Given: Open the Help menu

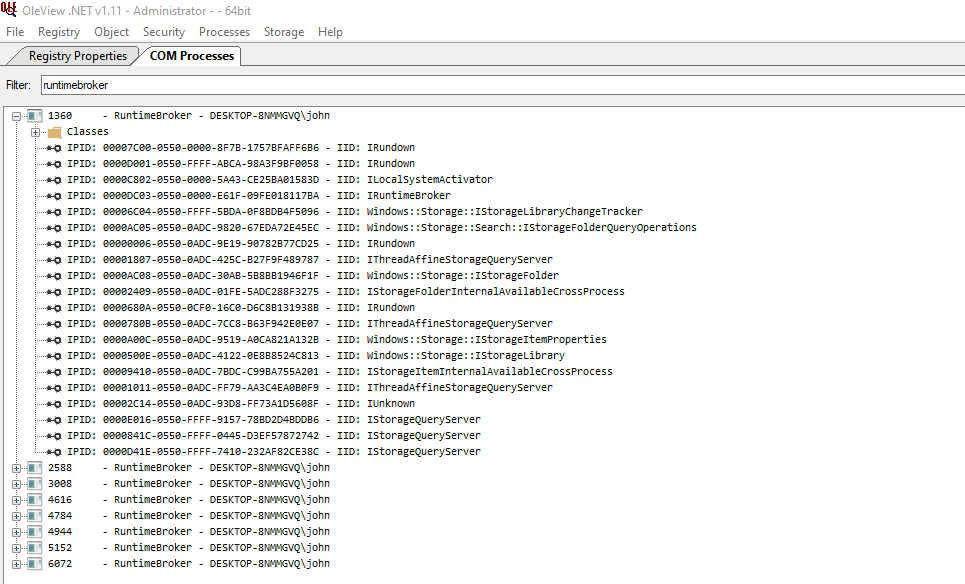Looking at the screenshot, I should click(x=330, y=31).
